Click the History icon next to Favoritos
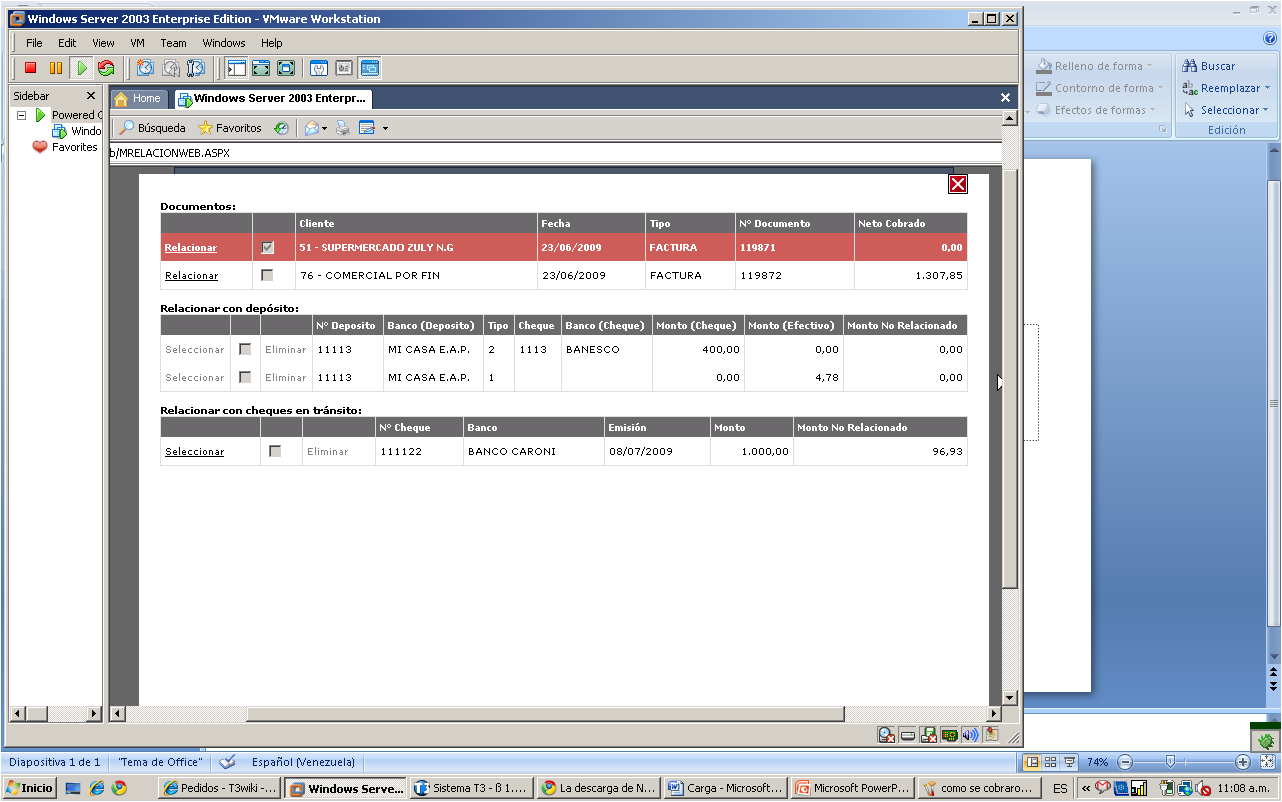 tap(282, 128)
